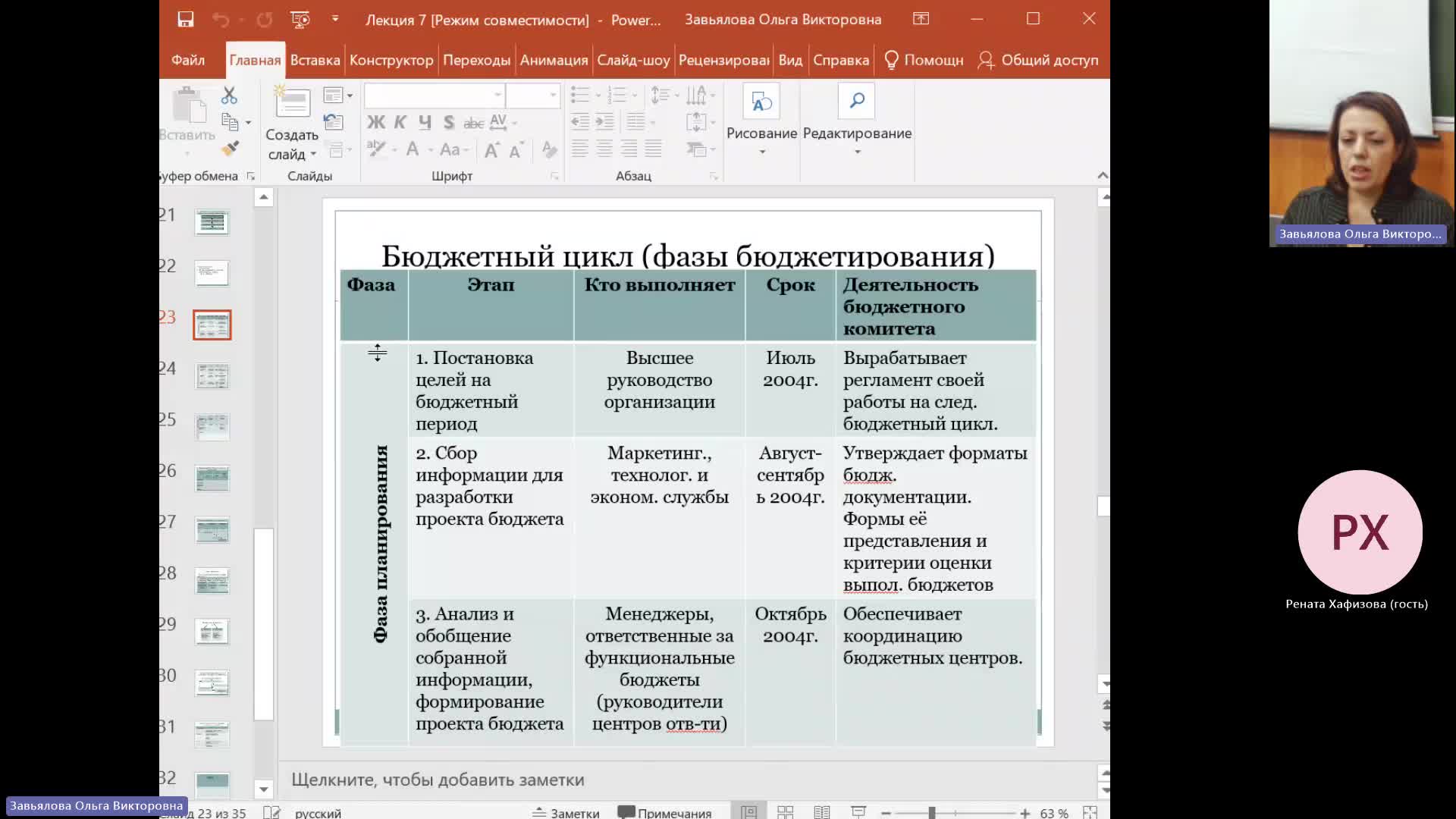Image resolution: width=1456 pixels, height=819 pixels.
Task: Increase list indent level
Action: pyautogui.click(x=604, y=121)
